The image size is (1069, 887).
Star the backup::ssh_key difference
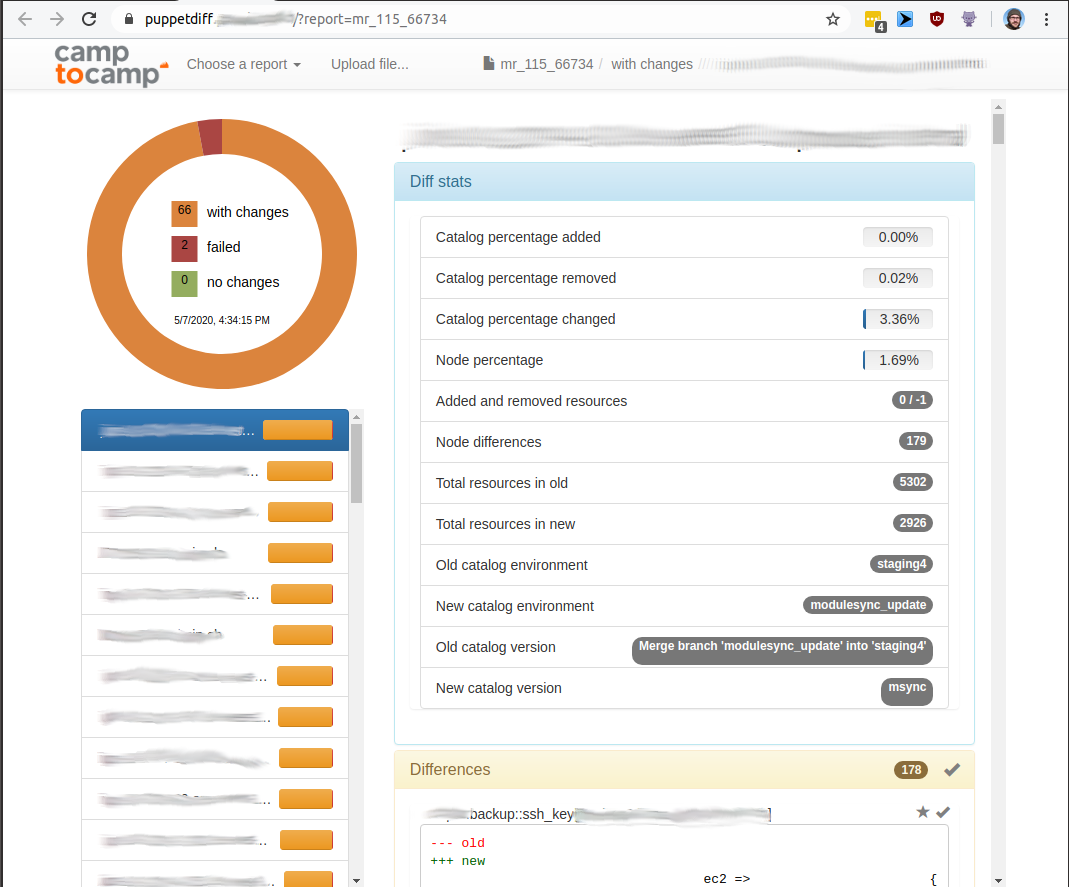(x=922, y=811)
